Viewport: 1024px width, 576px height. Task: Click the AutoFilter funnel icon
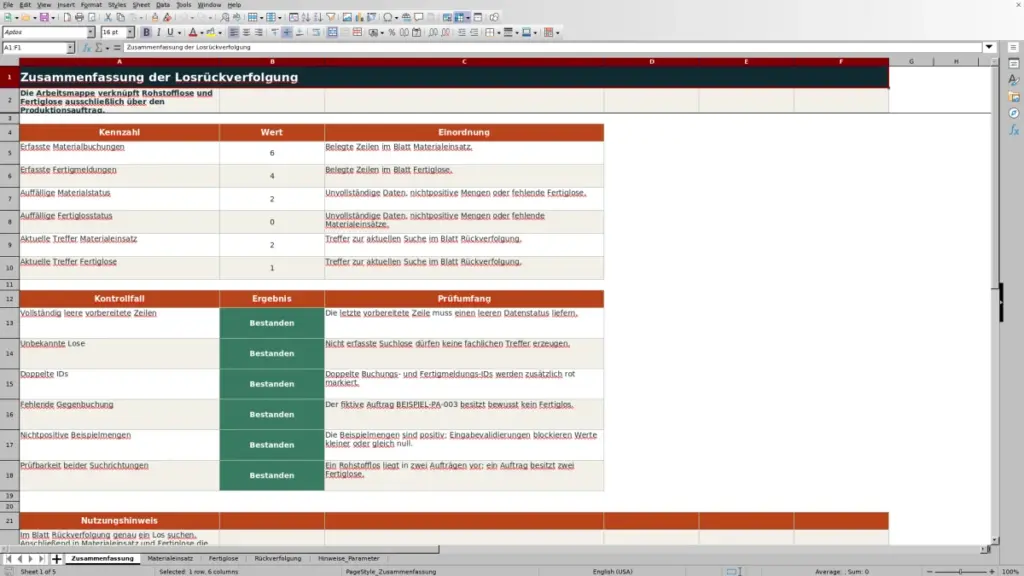click(x=331, y=18)
